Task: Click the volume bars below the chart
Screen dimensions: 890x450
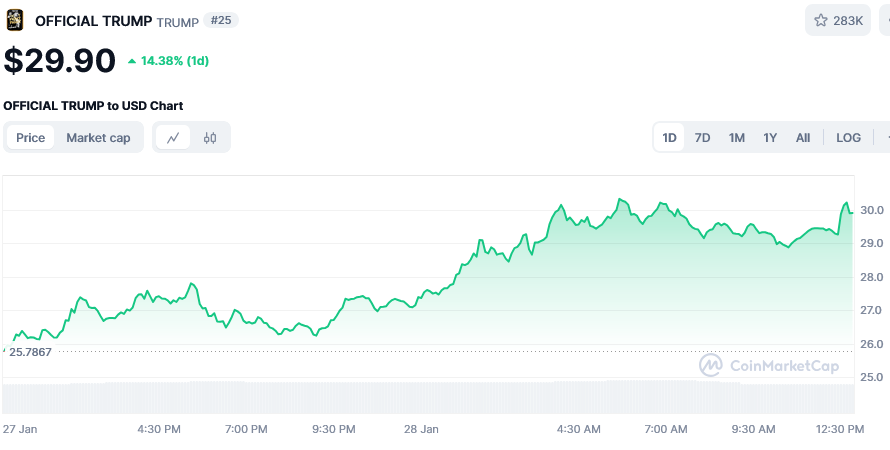Action: click(x=429, y=397)
